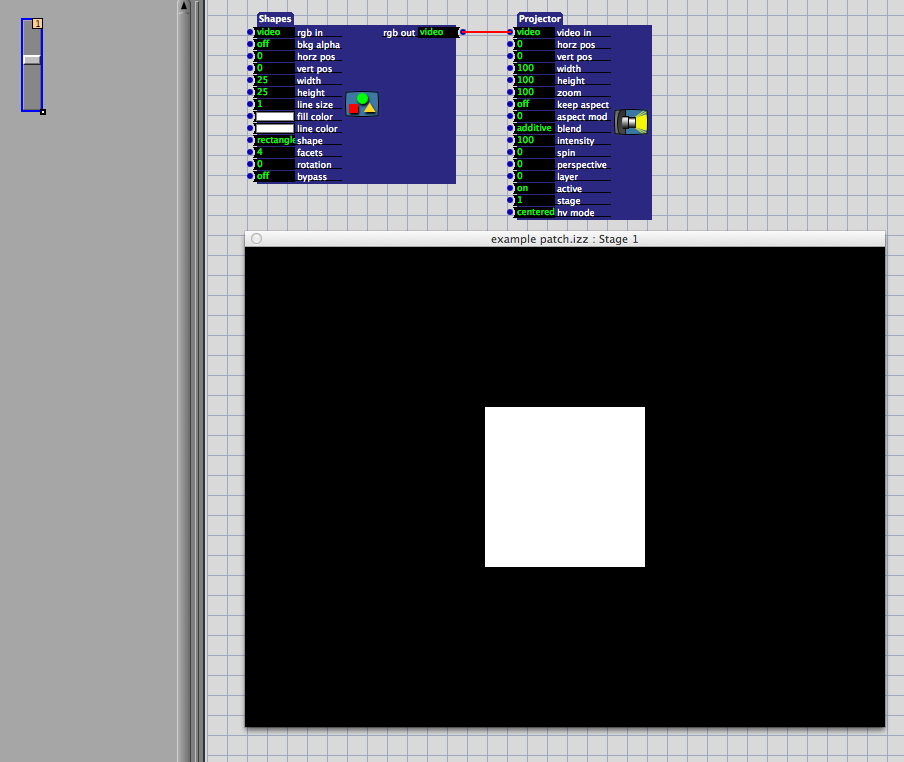The height and width of the screenshot is (762, 904).
Task: Toggle the keep aspect value in Projector
Action: tap(534, 105)
